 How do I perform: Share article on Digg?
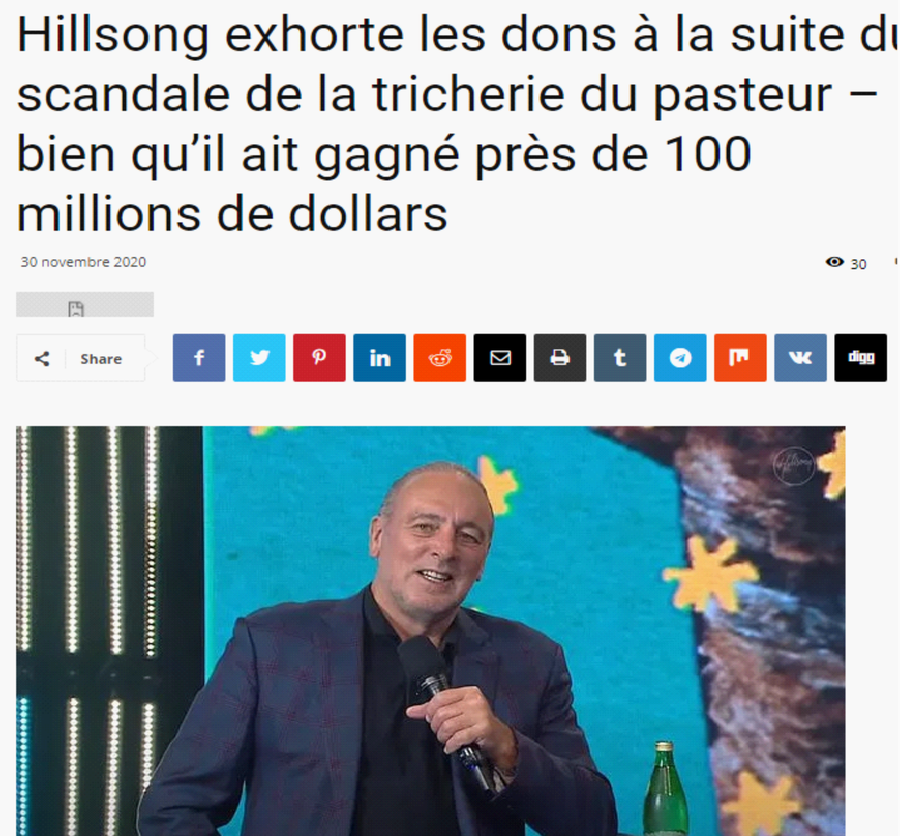pos(860,358)
